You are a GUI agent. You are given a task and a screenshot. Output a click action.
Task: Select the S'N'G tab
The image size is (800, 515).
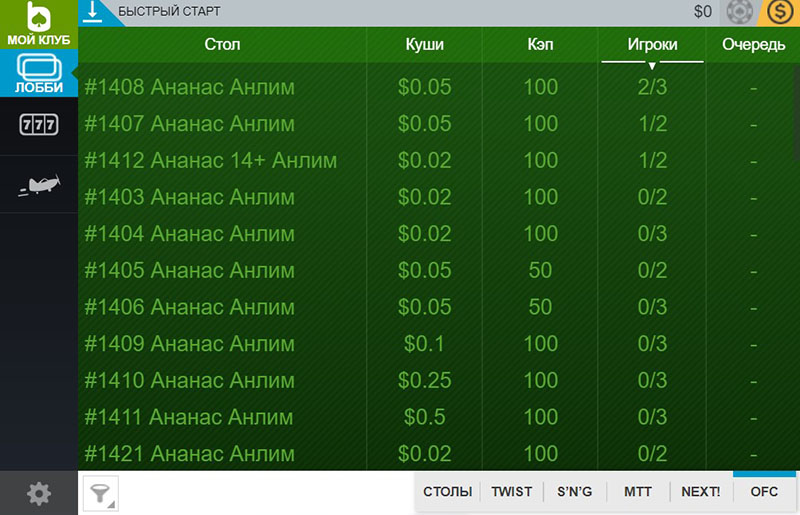tap(575, 492)
